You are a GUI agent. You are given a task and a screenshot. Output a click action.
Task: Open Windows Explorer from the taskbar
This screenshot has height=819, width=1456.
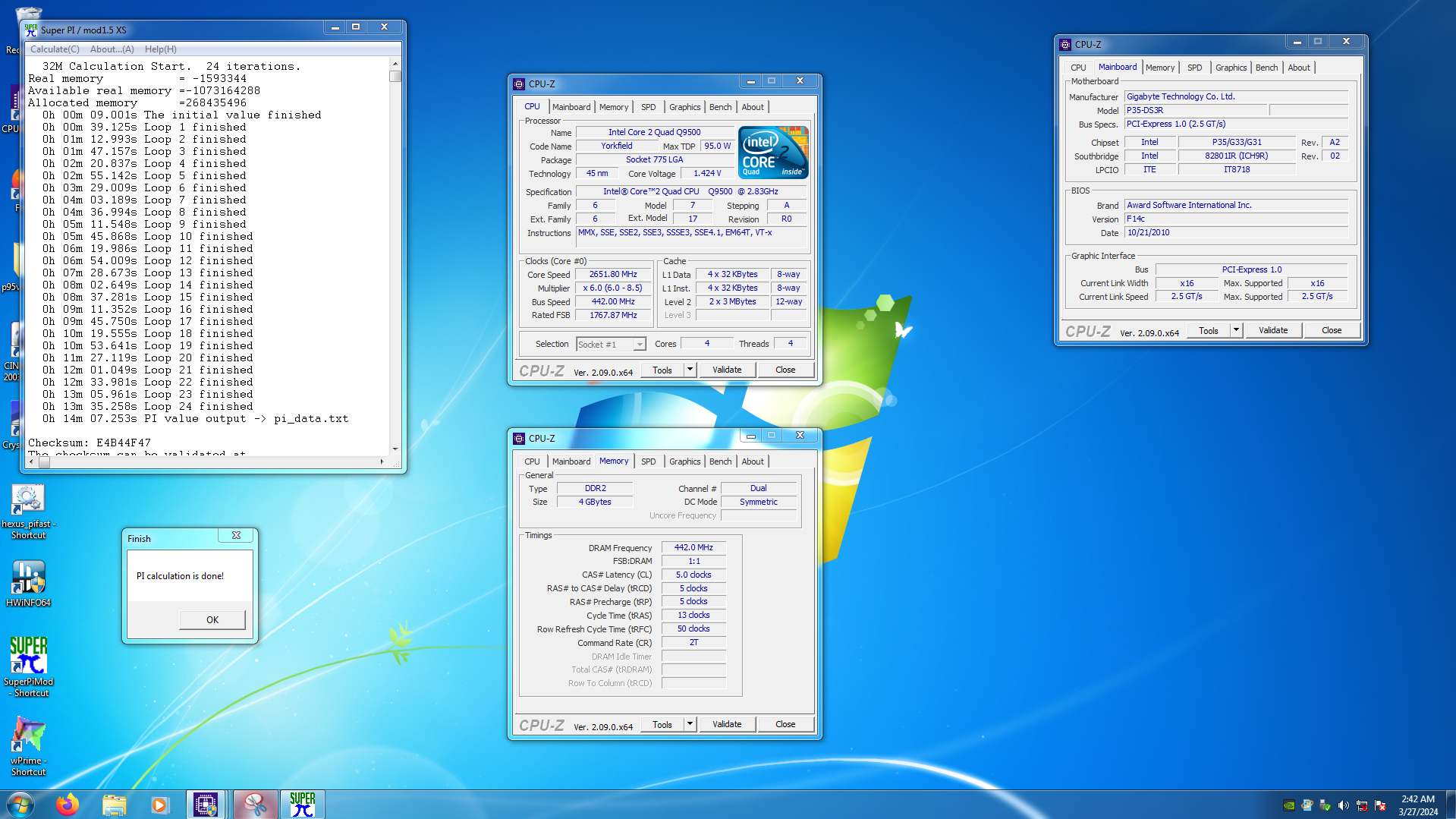click(114, 805)
